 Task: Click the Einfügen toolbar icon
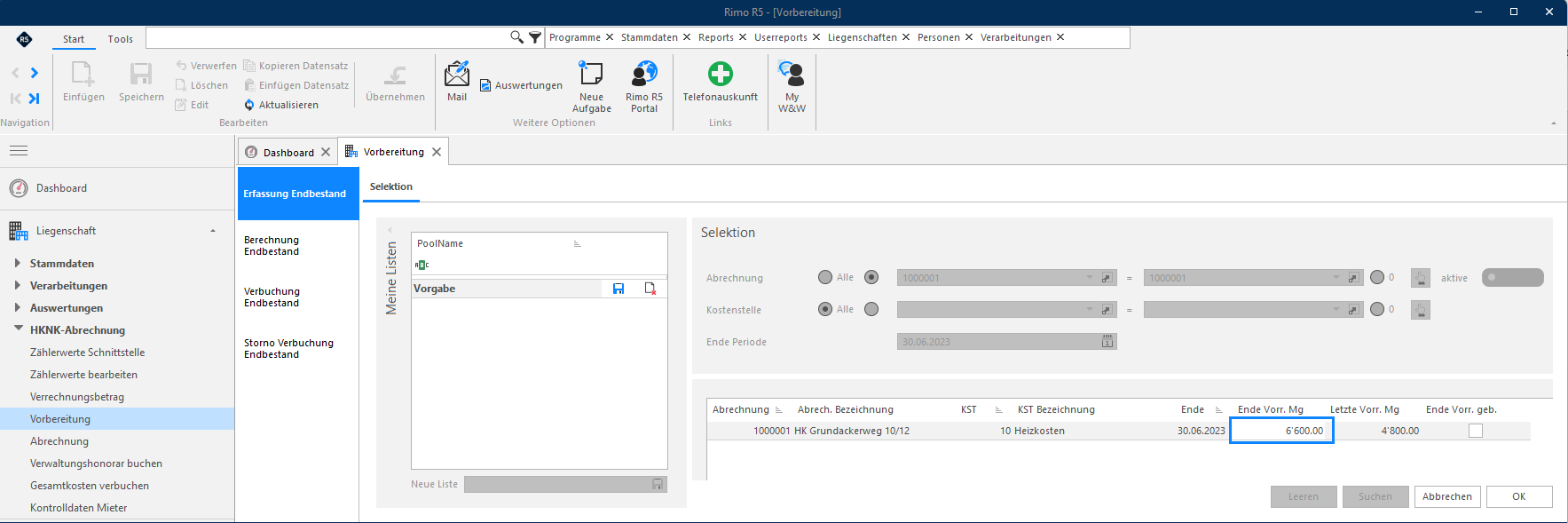click(83, 74)
